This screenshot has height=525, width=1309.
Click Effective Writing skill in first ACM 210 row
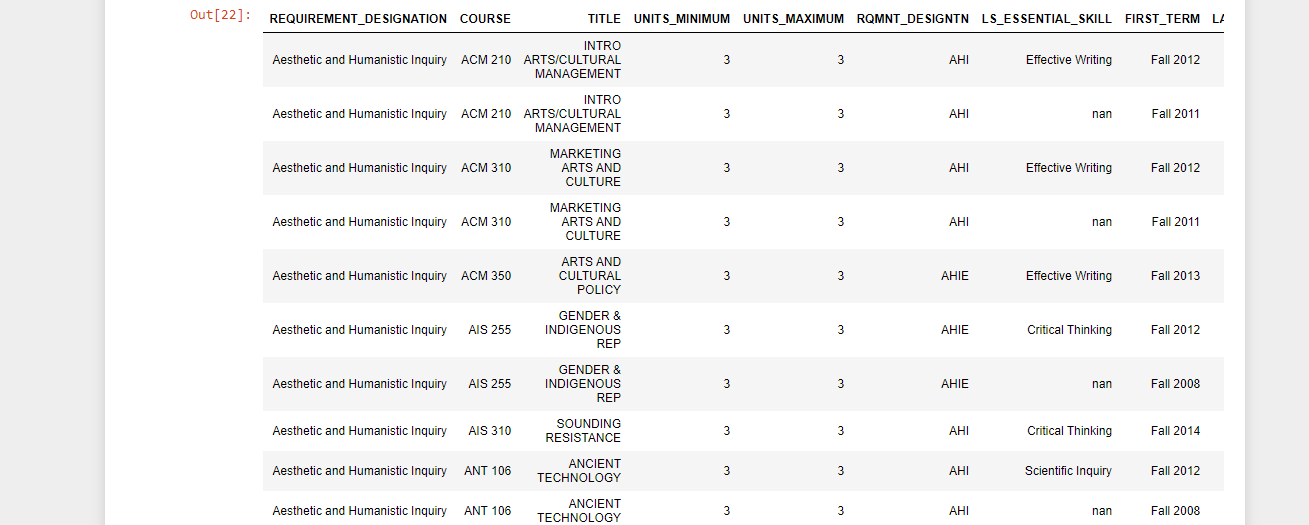coord(1069,60)
